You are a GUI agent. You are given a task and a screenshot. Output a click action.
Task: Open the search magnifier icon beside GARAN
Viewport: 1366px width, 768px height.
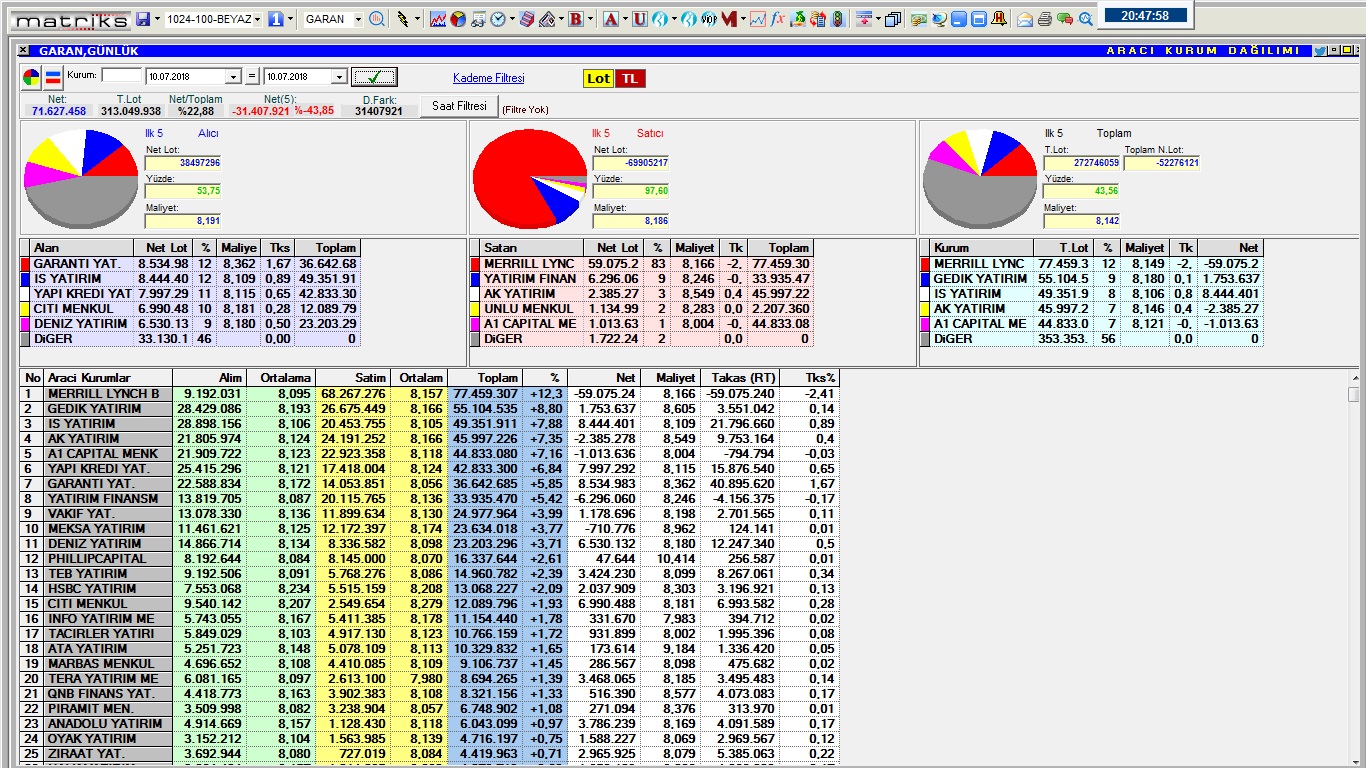[x=376, y=19]
